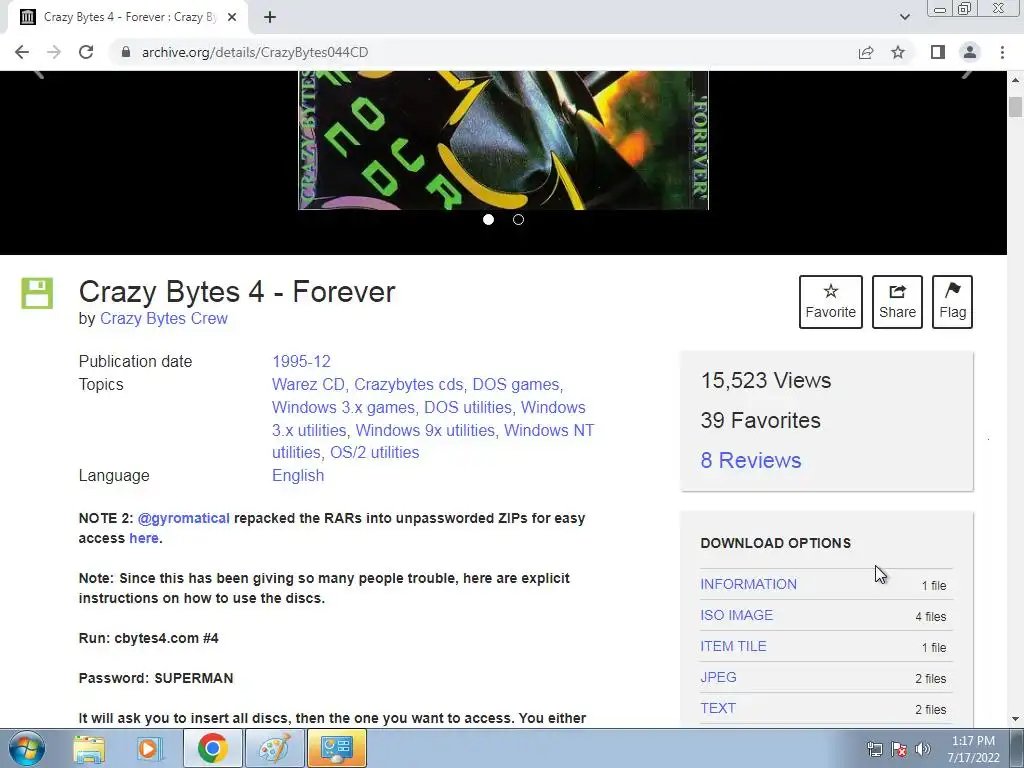Click the volume speaker tray icon

[923, 749]
